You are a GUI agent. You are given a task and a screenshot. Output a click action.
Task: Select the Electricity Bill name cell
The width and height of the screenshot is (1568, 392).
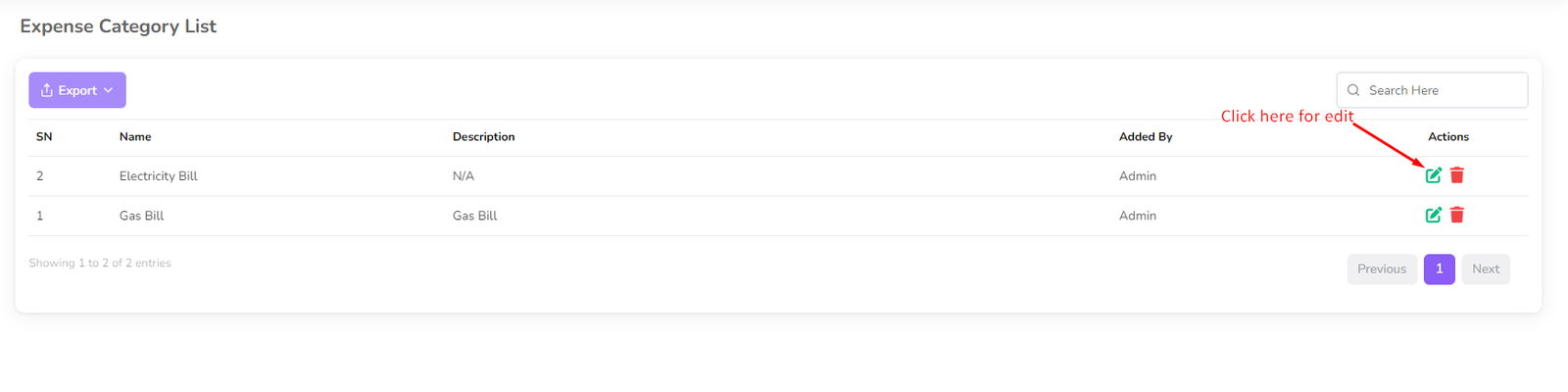coord(159,176)
